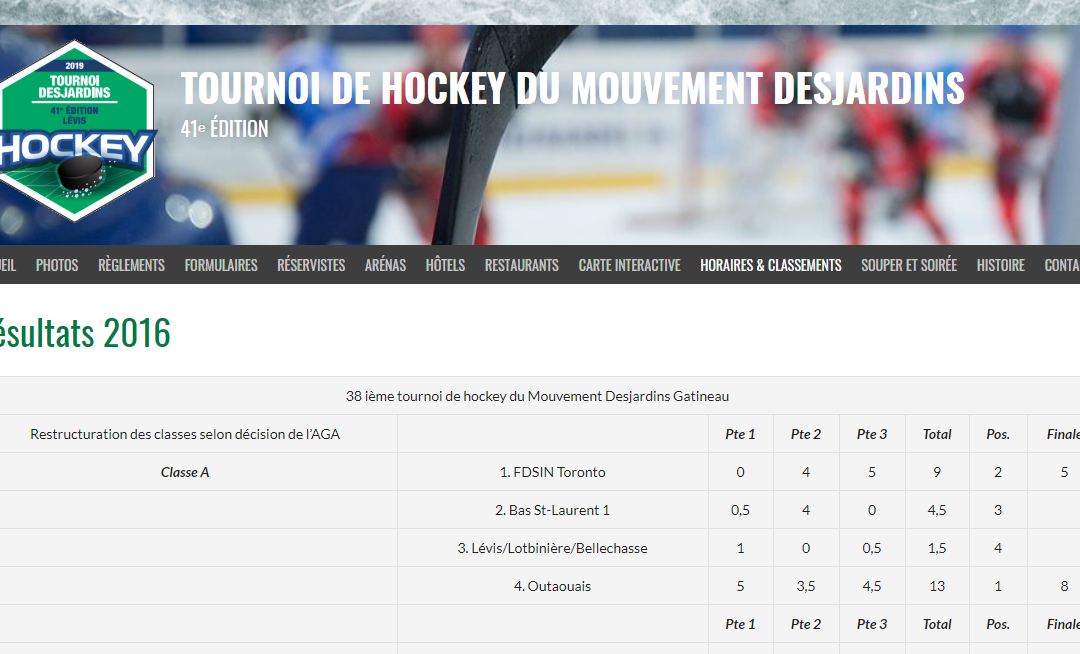Image resolution: width=1080 pixels, height=654 pixels.
Task: Select Réservistes in the navigation bar
Action: coord(311,265)
